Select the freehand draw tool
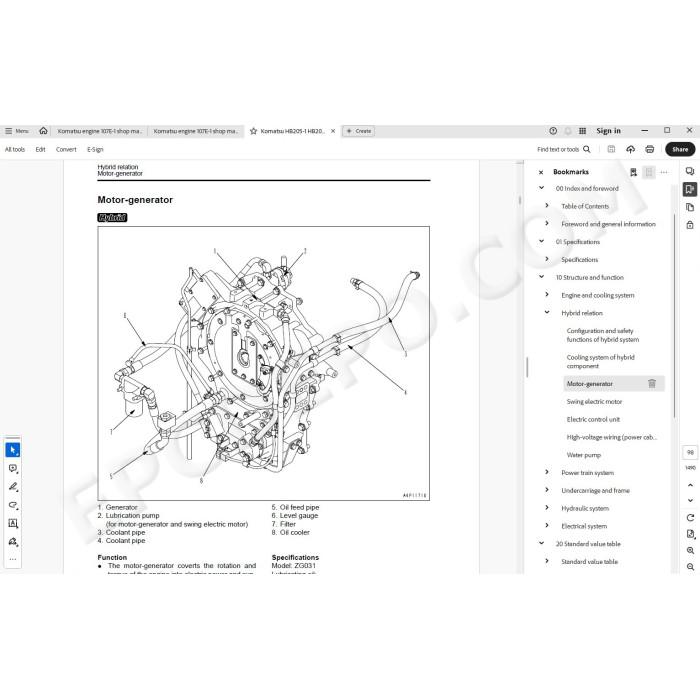 click(12, 505)
